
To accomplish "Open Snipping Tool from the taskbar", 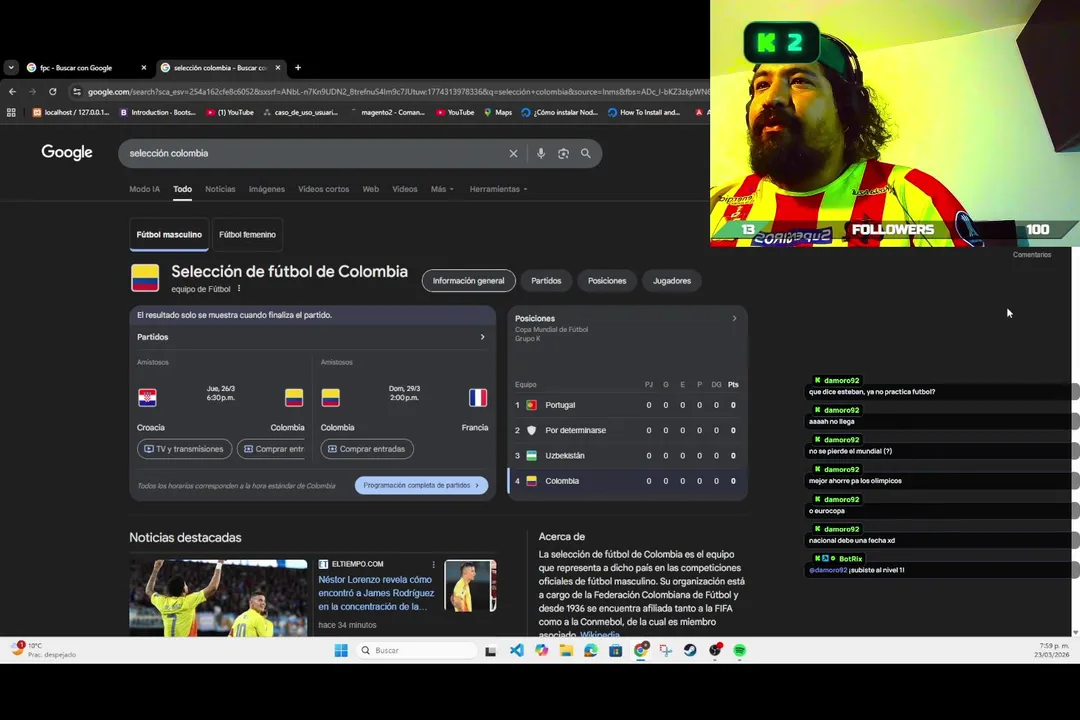I will coord(665,650).
